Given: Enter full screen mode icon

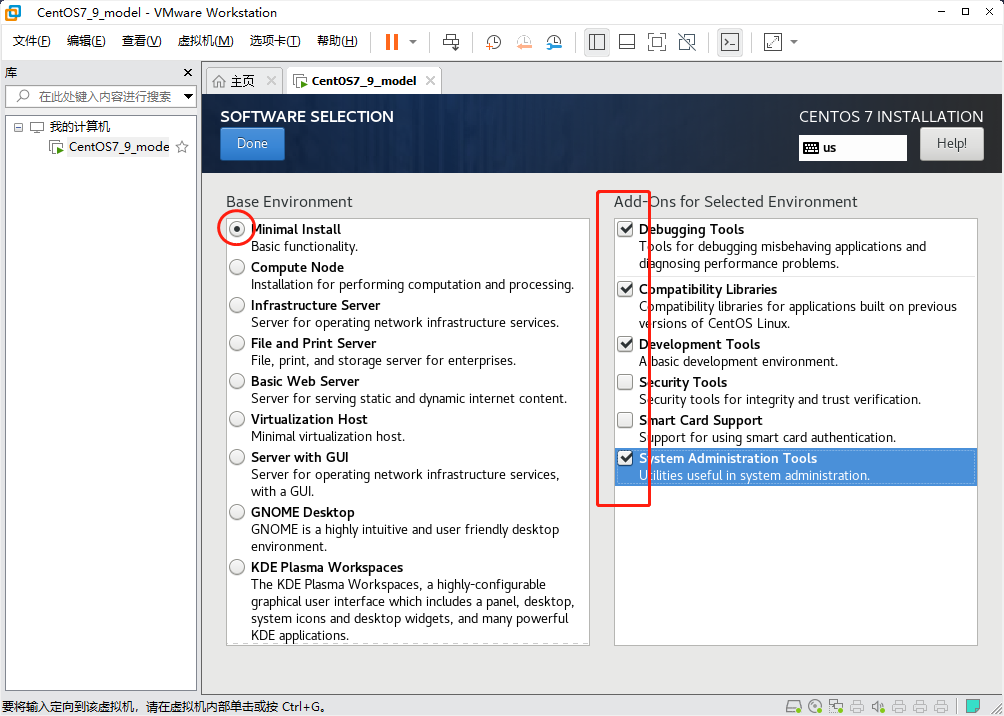Looking at the screenshot, I should point(656,42).
